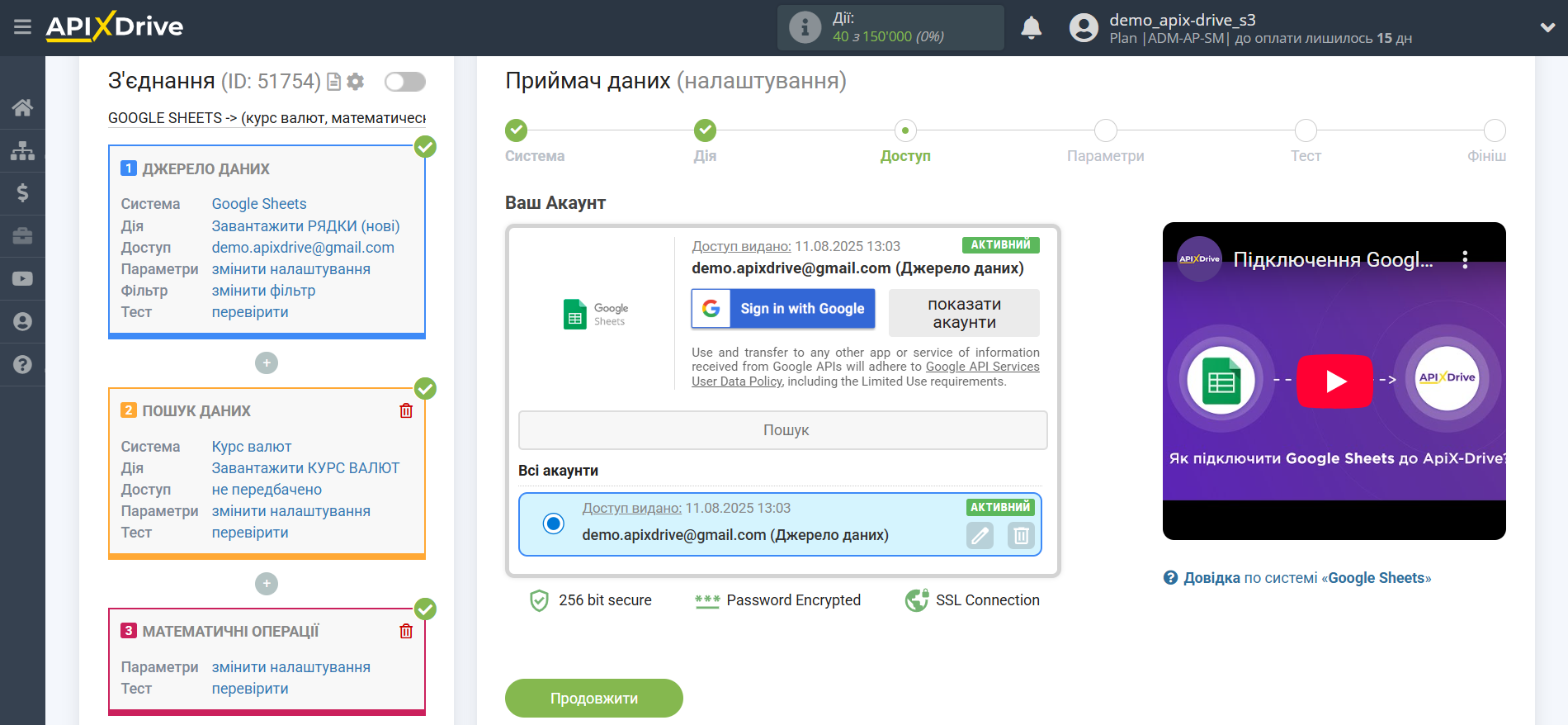Click змінити налаштування in Джерело даних block

(290, 269)
